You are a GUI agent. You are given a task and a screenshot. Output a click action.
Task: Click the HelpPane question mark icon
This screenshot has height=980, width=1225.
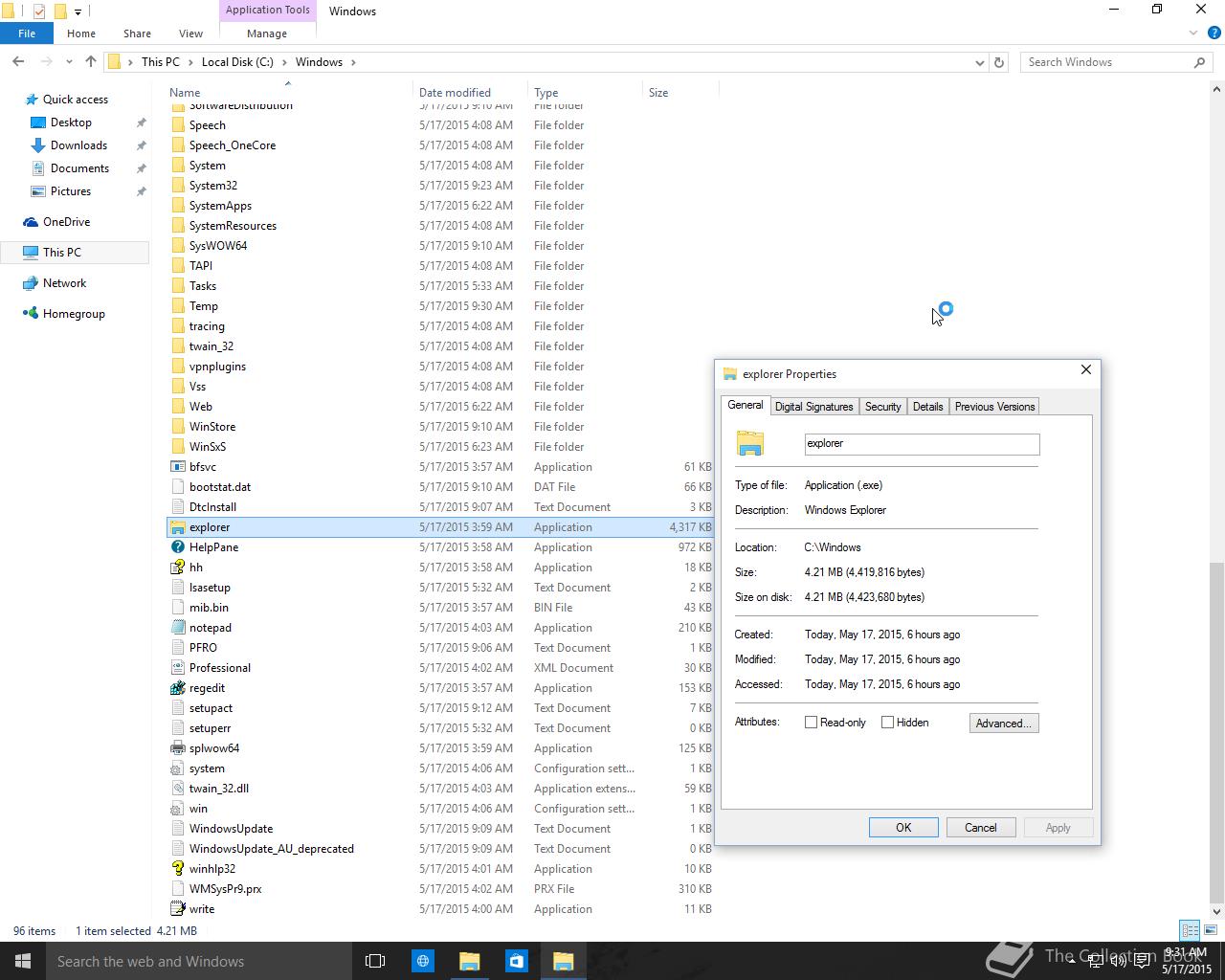pyautogui.click(x=178, y=547)
